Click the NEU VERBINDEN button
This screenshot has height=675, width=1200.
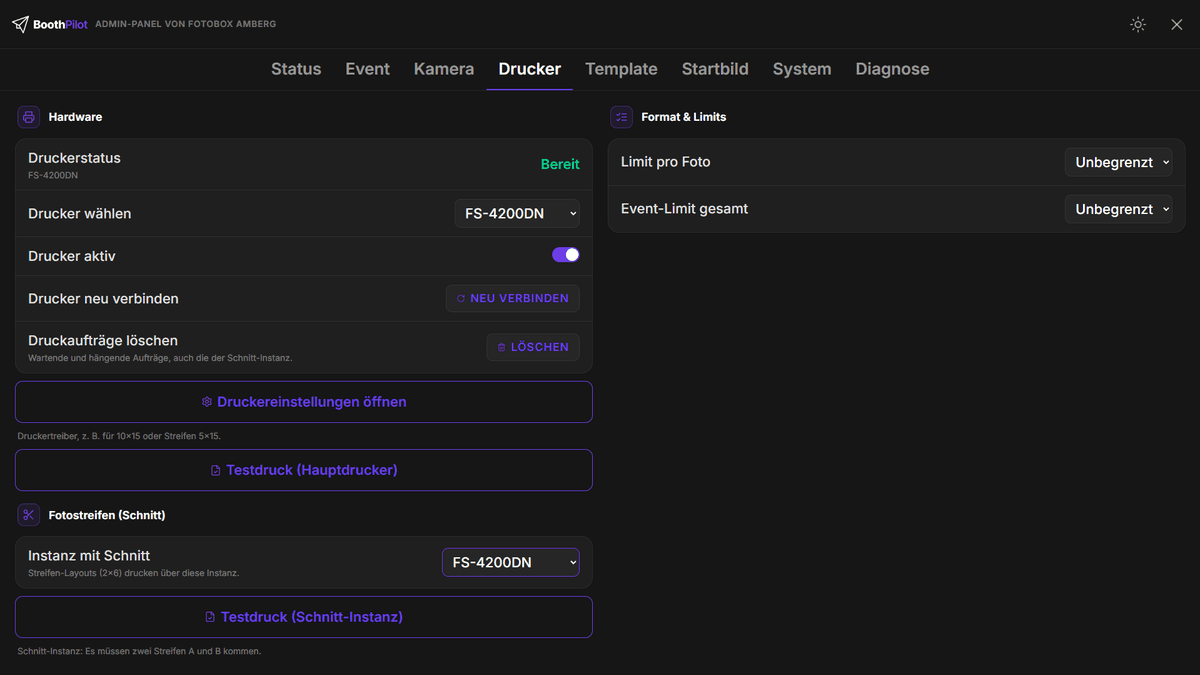click(513, 298)
